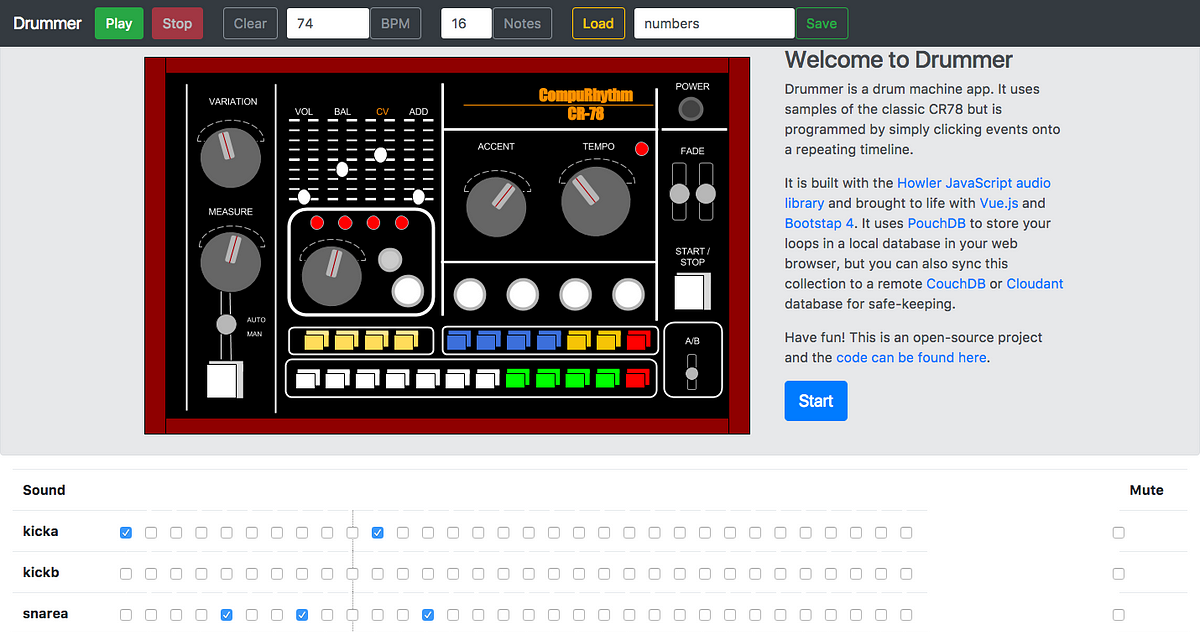Mute the kicka sound
Image resolution: width=1200 pixels, height=632 pixels.
tap(1118, 533)
